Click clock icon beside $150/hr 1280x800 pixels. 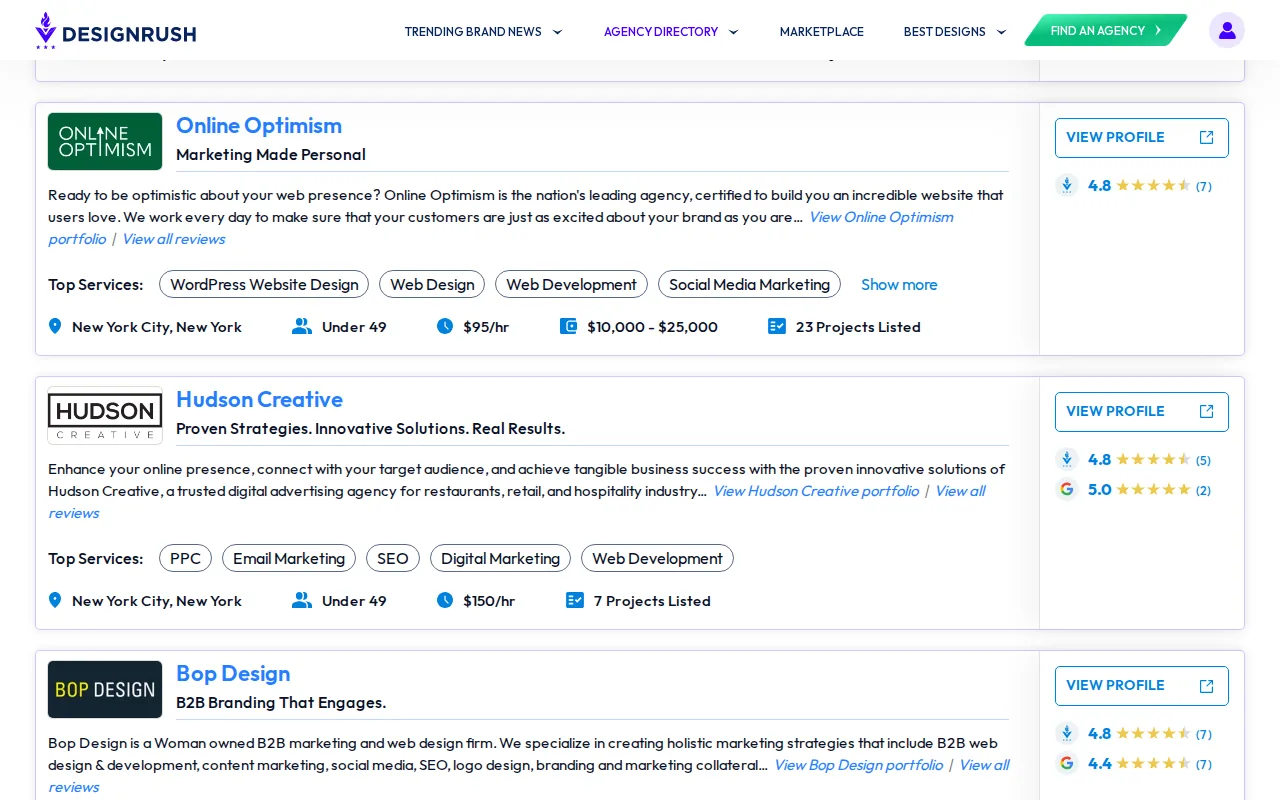click(445, 600)
